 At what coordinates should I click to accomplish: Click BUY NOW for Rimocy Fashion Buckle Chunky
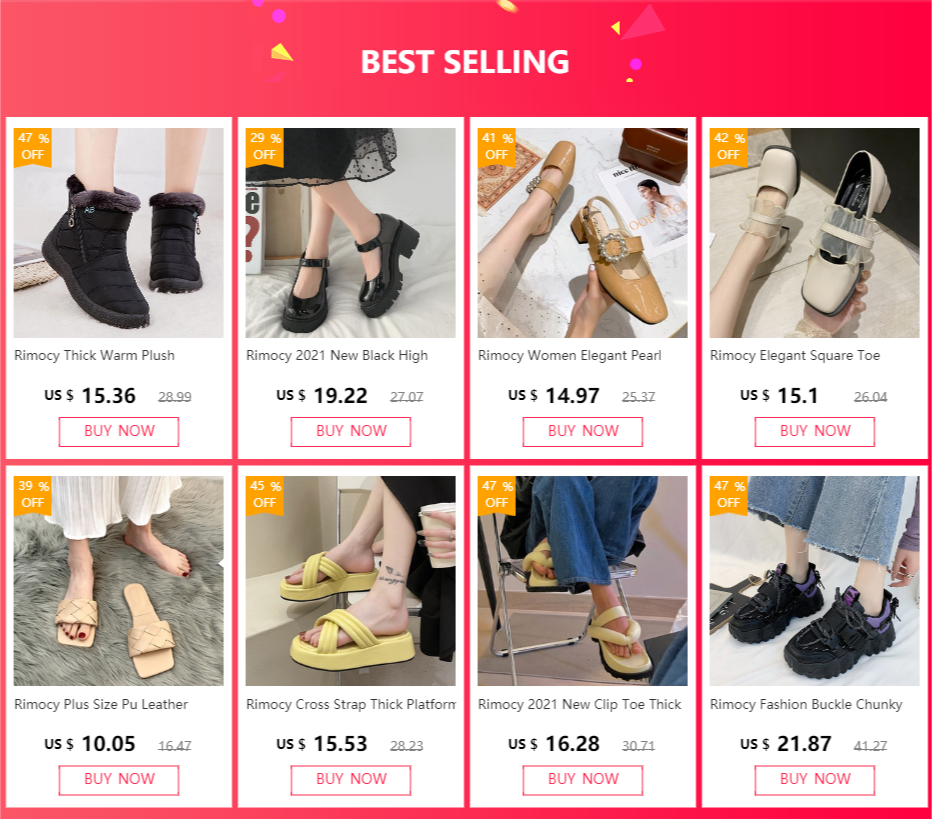(815, 780)
